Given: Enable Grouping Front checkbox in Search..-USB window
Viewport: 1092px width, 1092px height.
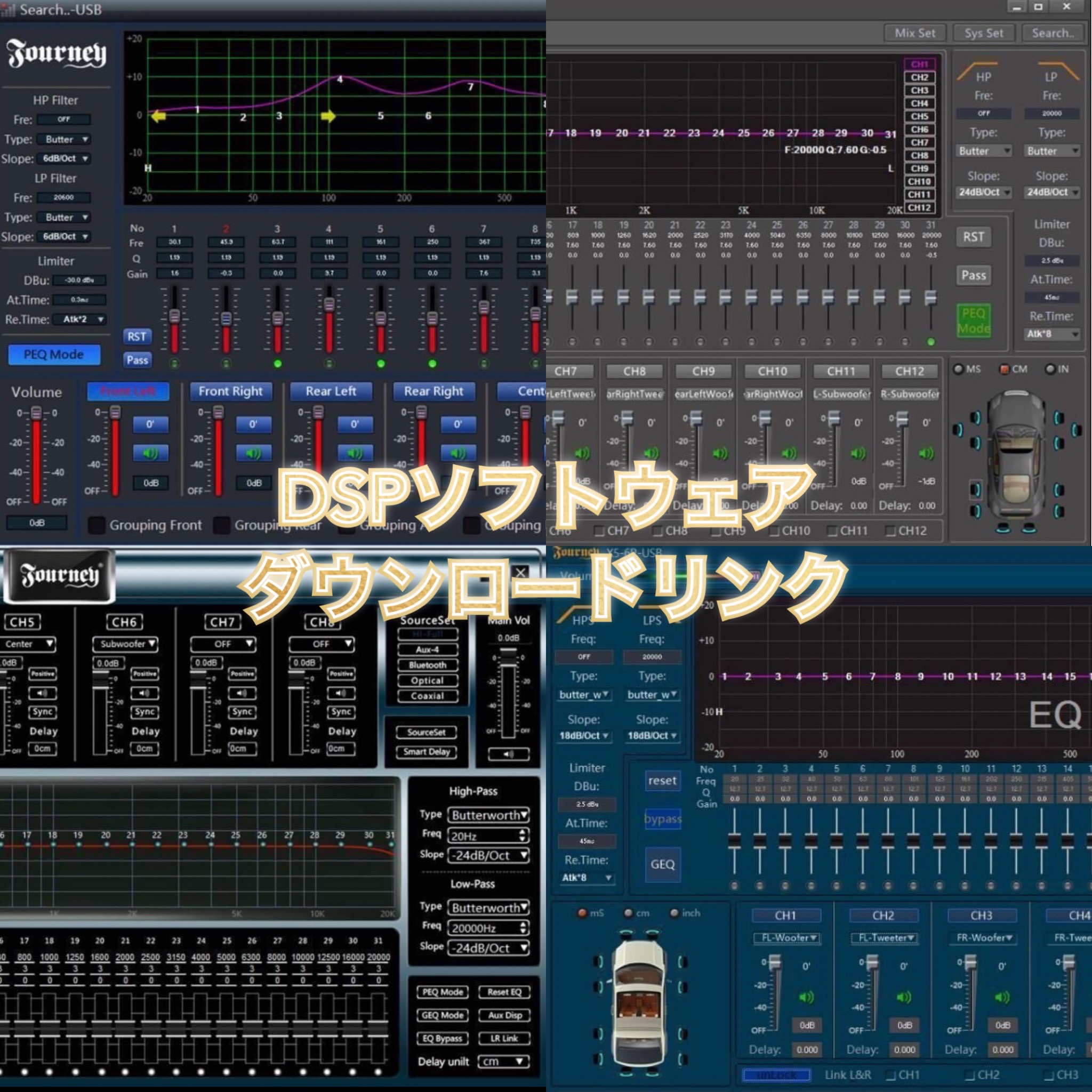Looking at the screenshot, I should click(97, 525).
